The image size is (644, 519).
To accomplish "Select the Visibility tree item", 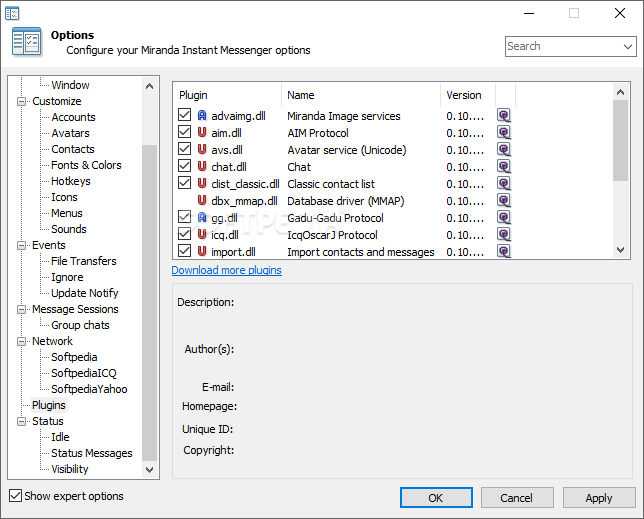I will click(x=69, y=469).
